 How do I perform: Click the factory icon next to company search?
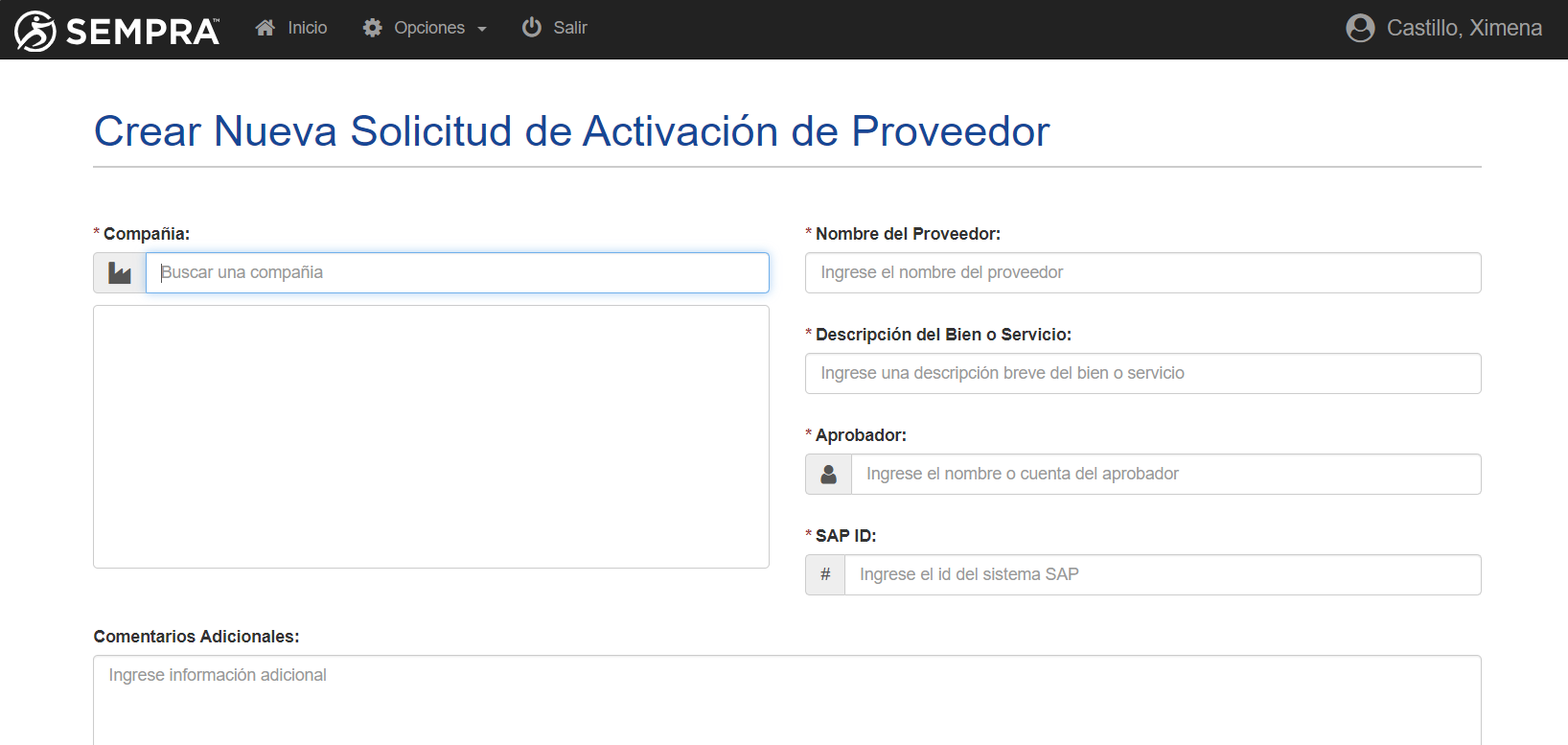[120, 273]
